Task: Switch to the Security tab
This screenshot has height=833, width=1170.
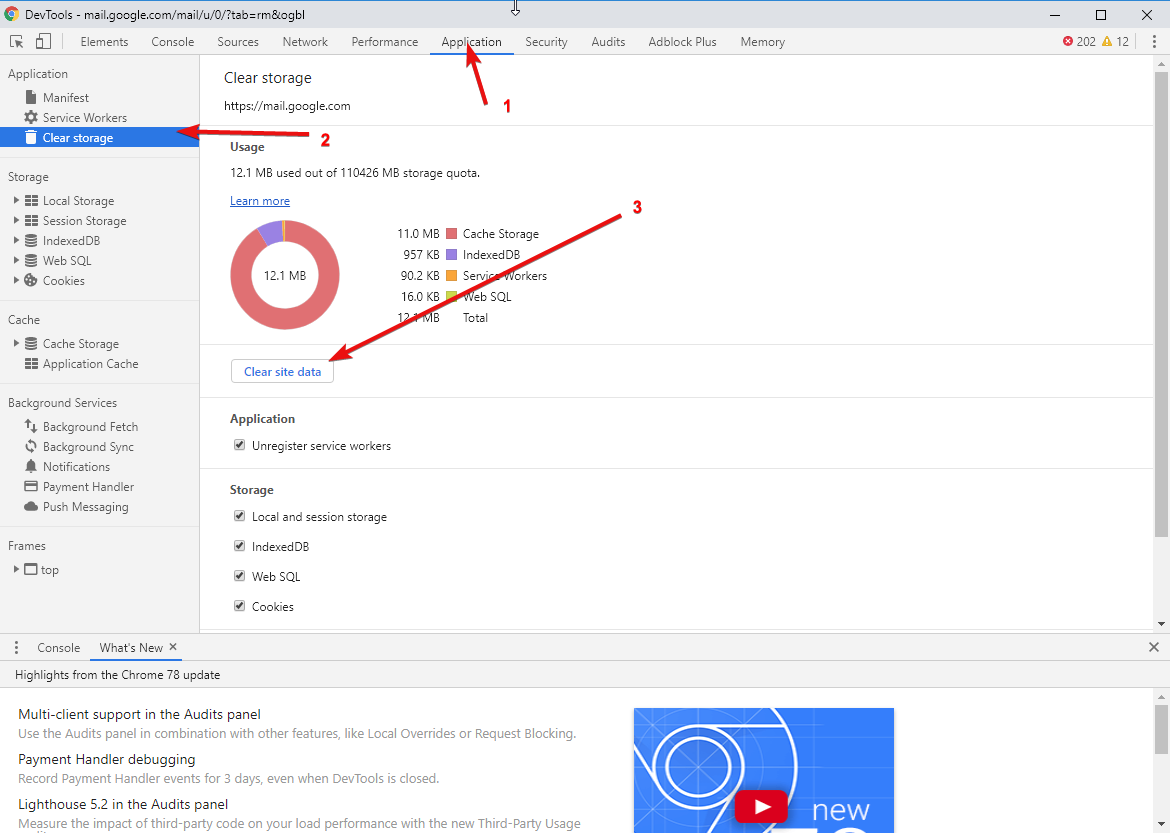Action: pyautogui.click(x=546, y=42)
